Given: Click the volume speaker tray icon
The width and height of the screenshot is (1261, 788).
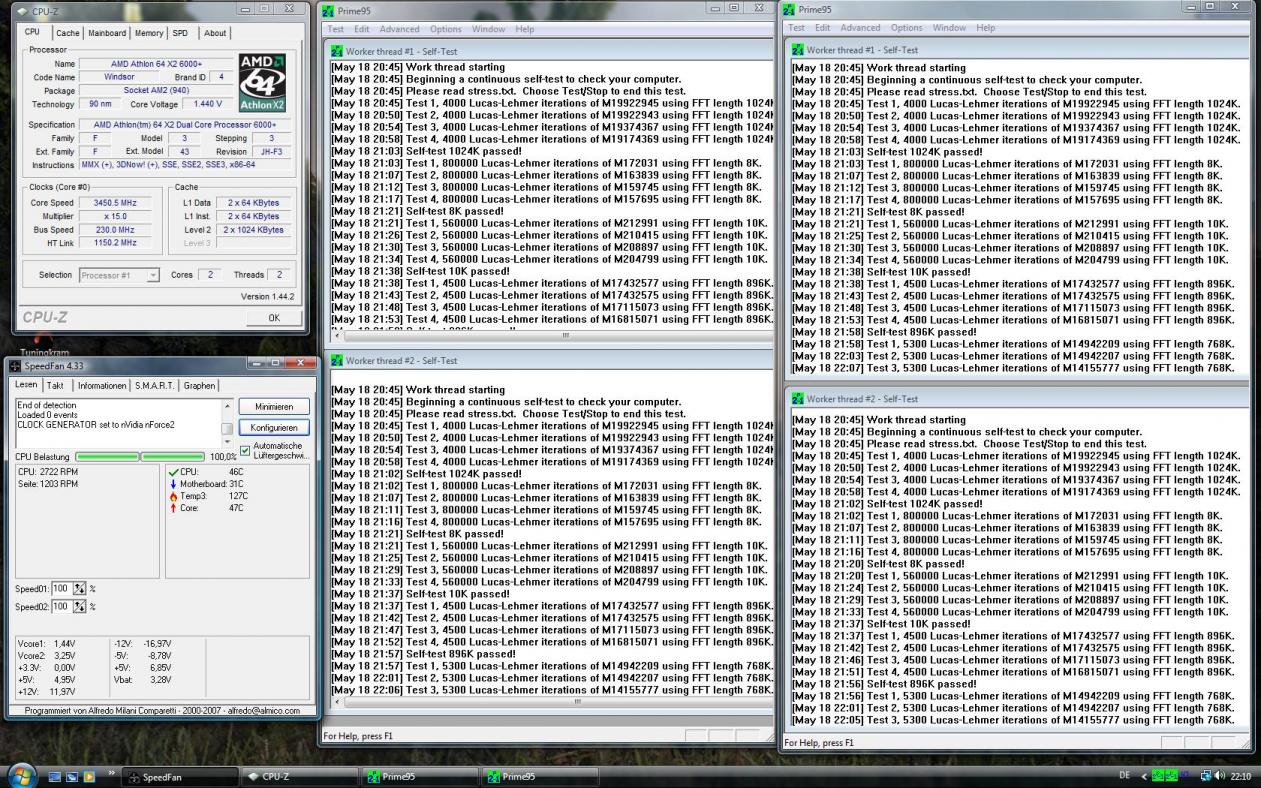Looking at the screenshot, I should click(1219, 776).
